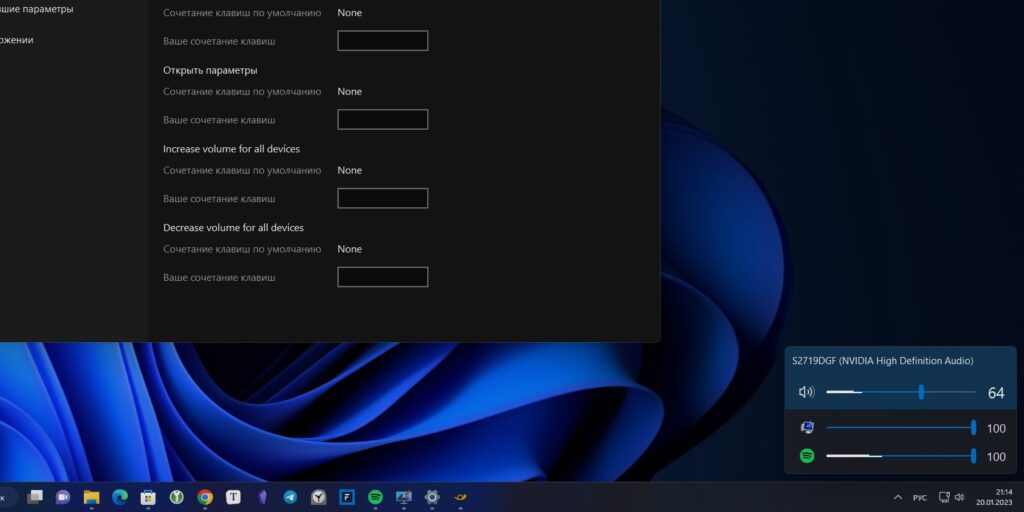The width and height of the screenshot is (1024, 512).
Task: Open Task View from the taskbar
Action: point(35,497)
